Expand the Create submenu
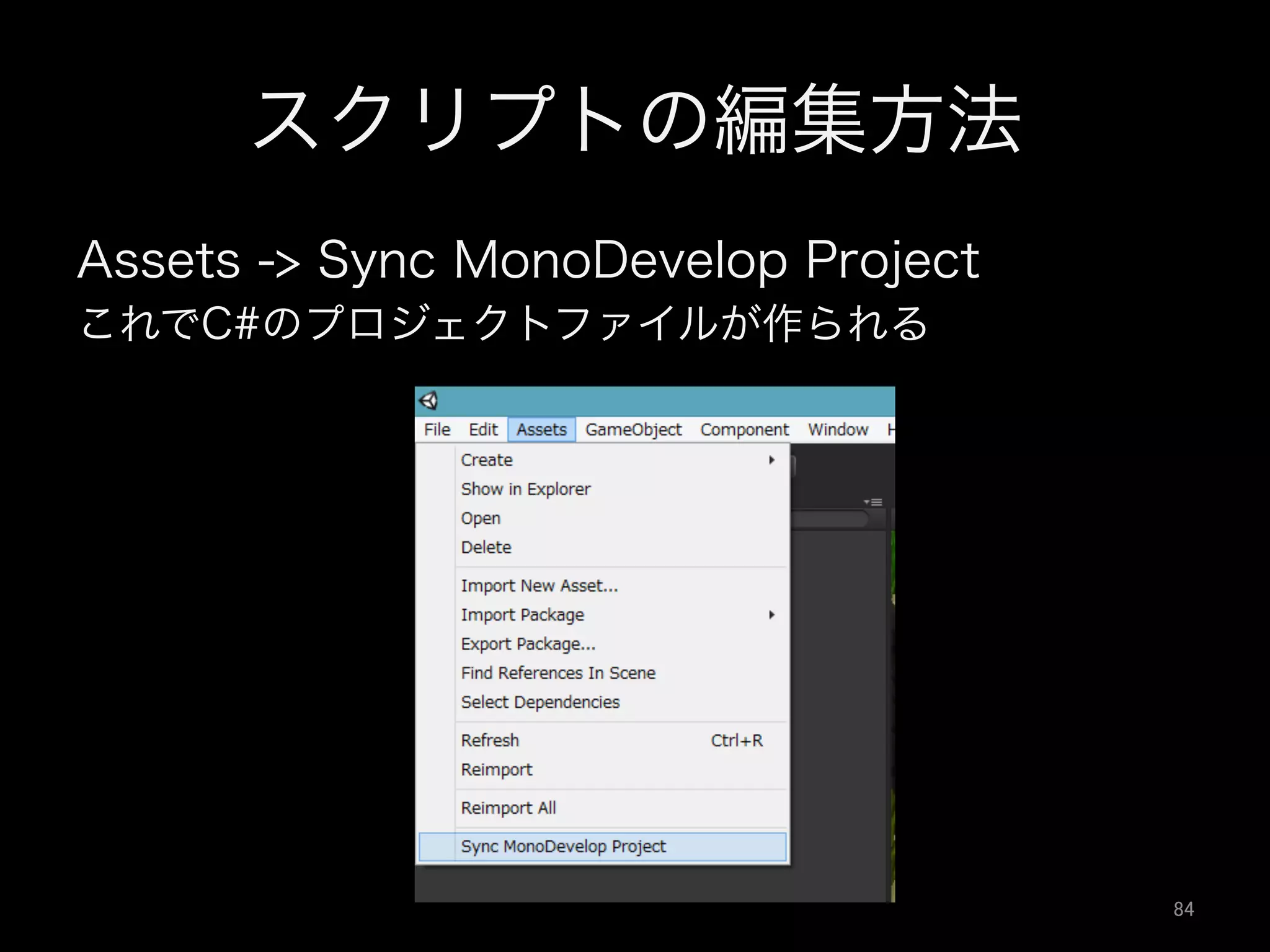Screen dimensions: 1270x952 click(603, 460)
